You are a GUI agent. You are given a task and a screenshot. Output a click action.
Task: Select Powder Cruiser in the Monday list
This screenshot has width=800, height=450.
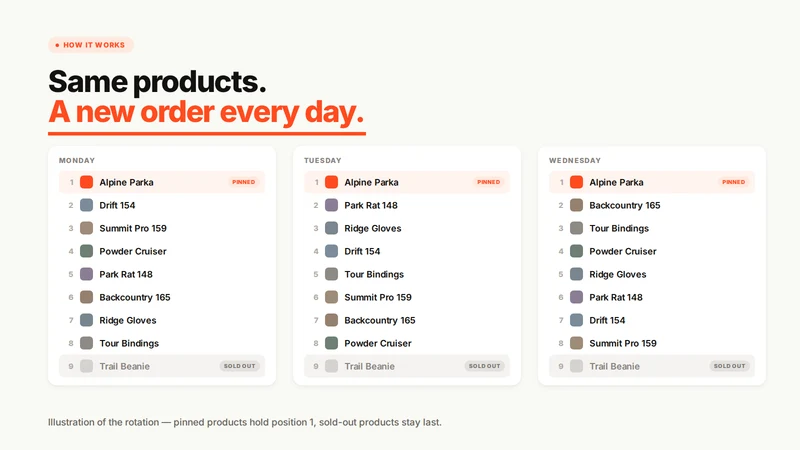[162, 251]
